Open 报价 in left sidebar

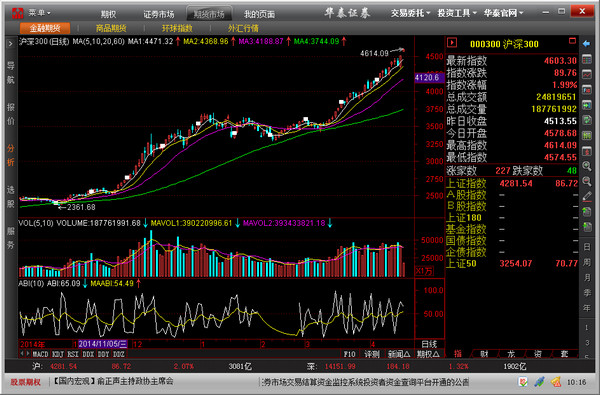click(x=10, y=114)
